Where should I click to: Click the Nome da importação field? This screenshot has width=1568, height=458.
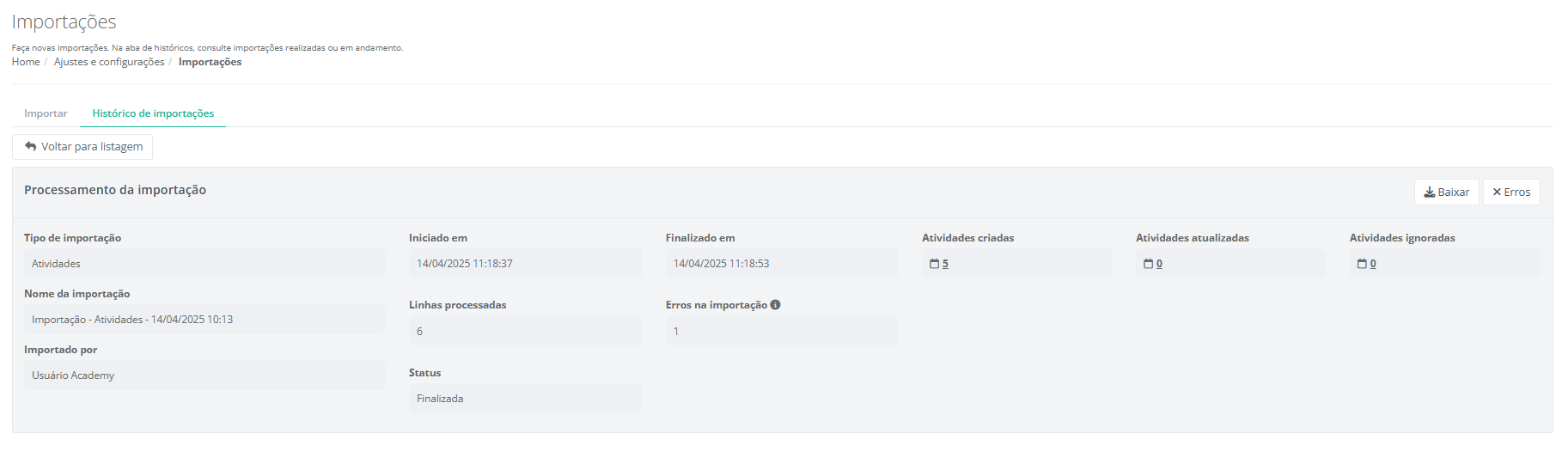click(x=204, y=320)
